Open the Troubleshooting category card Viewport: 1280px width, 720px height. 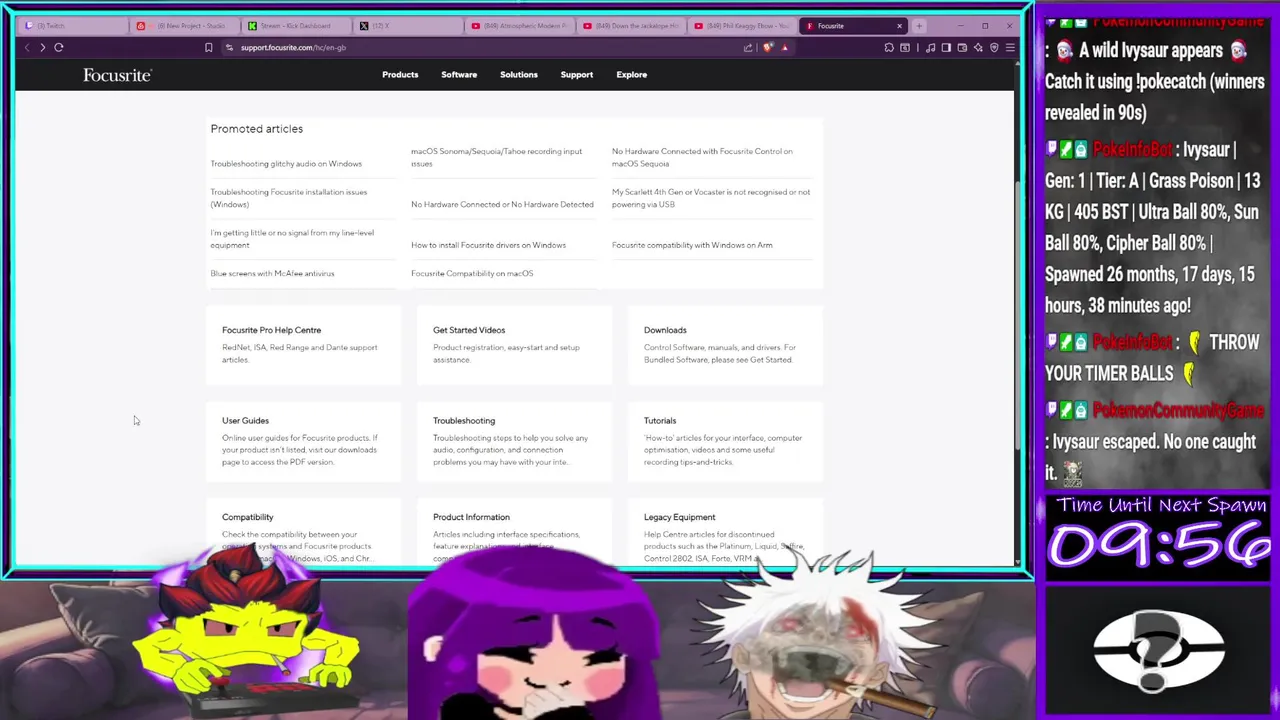pyautogui.click(x=514, y=441)
